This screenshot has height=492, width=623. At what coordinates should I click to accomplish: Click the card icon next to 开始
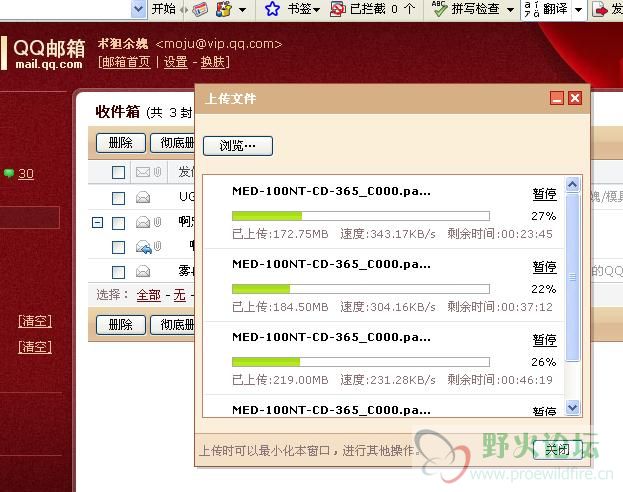[200, 9]
